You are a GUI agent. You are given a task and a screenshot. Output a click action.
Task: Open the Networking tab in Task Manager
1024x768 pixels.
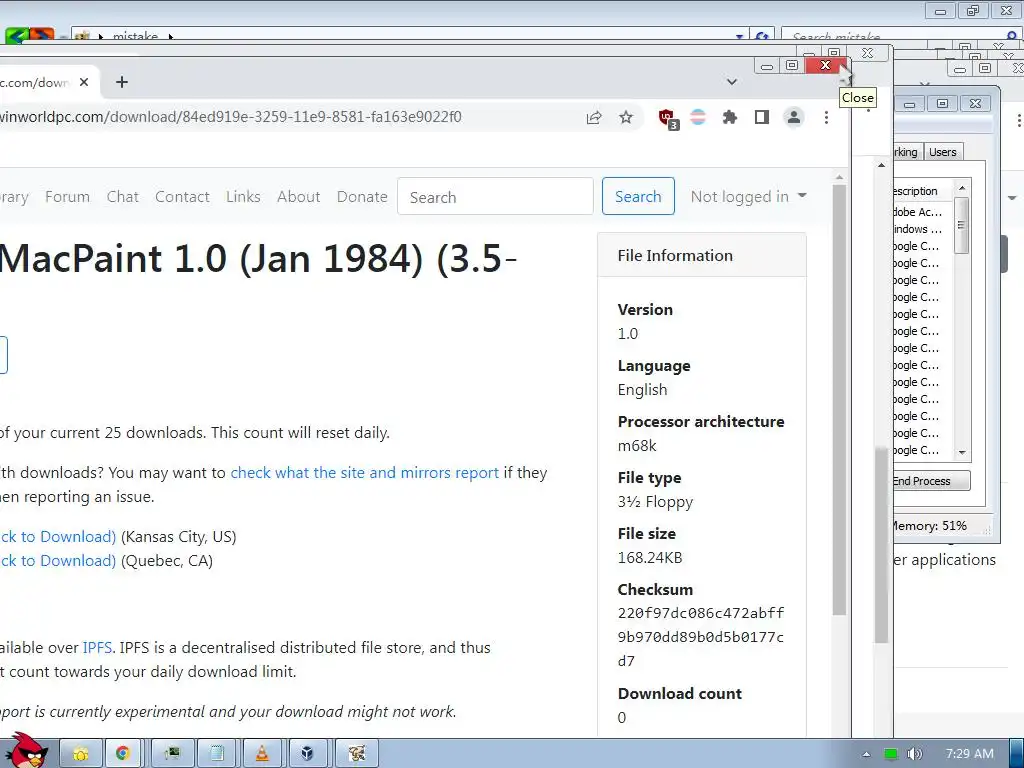coord(907,152)
